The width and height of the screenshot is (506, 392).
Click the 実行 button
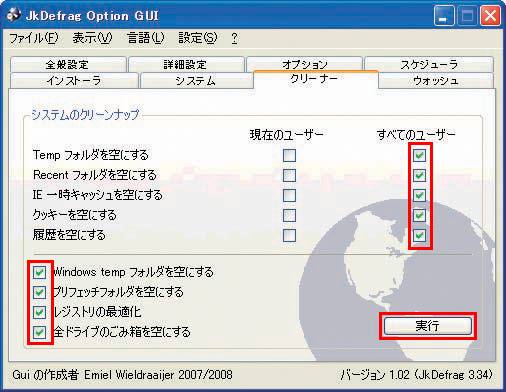428,326
